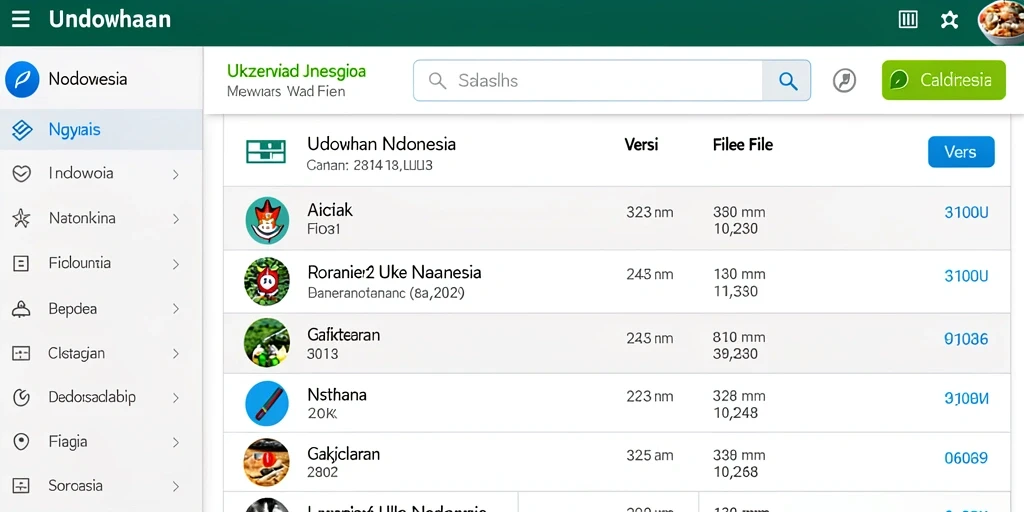The width and height of the screenshot is (1024, 512).
Task: Click the magnifier search button
Action: click(787, 81)
